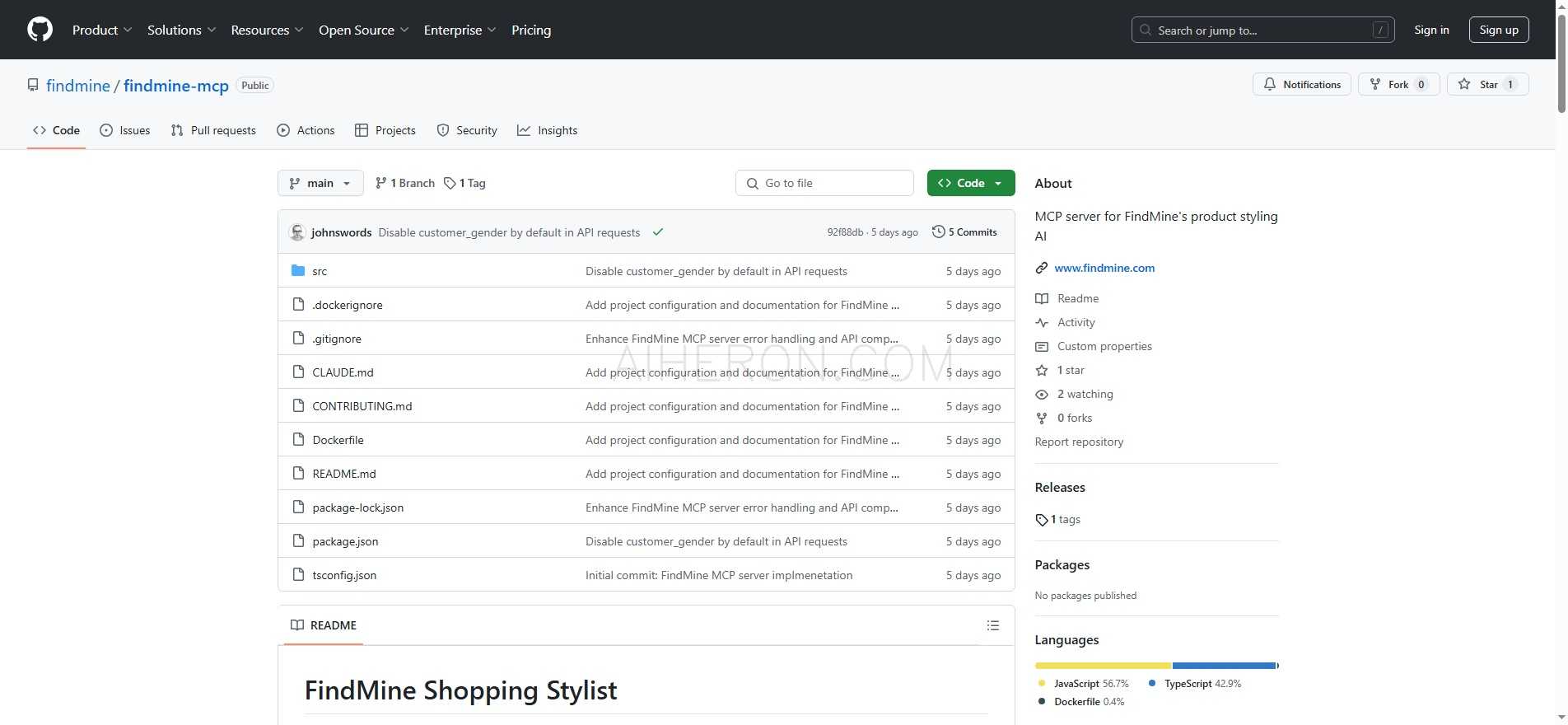Open the main branch selector dropdown
The image size is (1568, 725).
click(x=320, y=183)
